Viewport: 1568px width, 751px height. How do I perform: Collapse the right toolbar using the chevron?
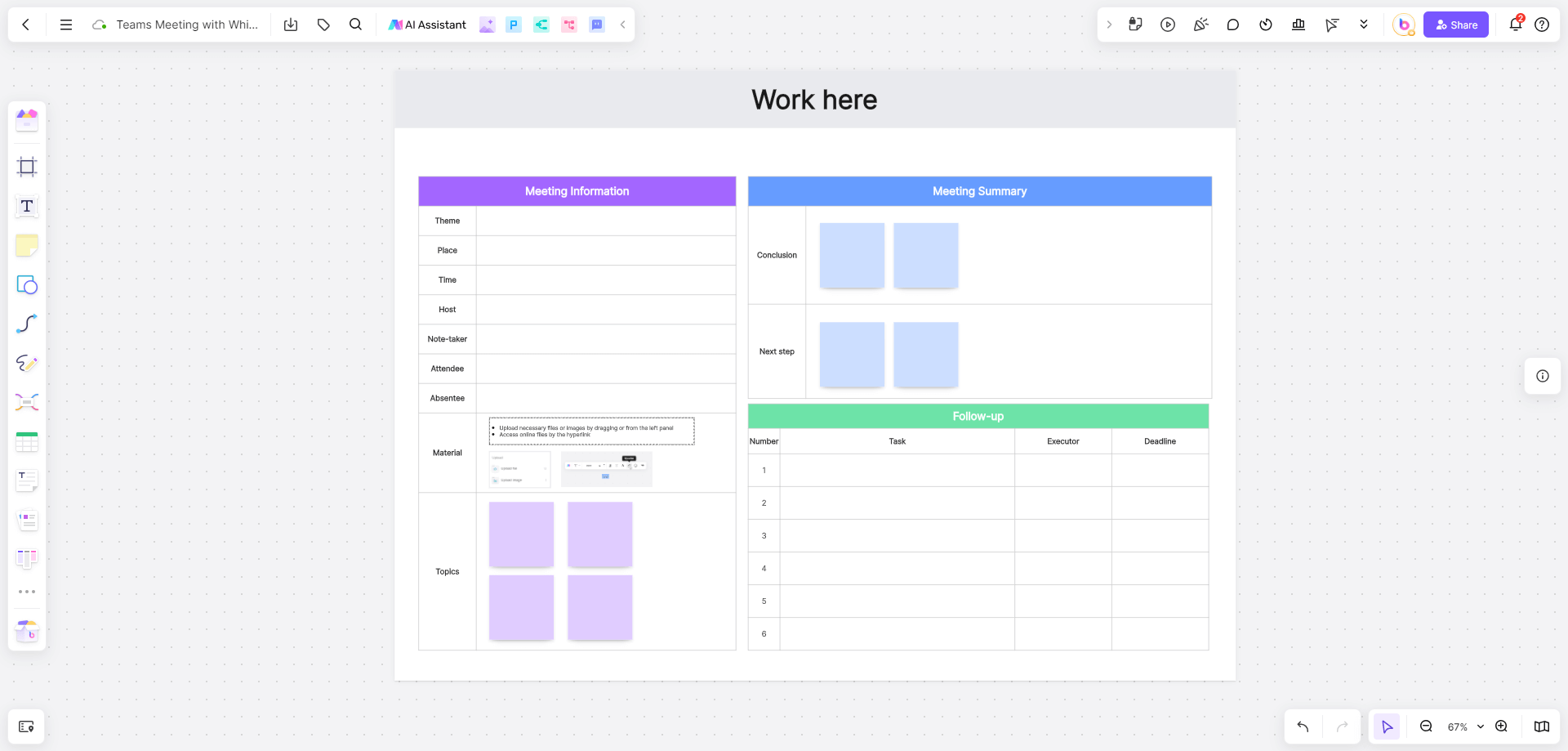coord(1109,25)
